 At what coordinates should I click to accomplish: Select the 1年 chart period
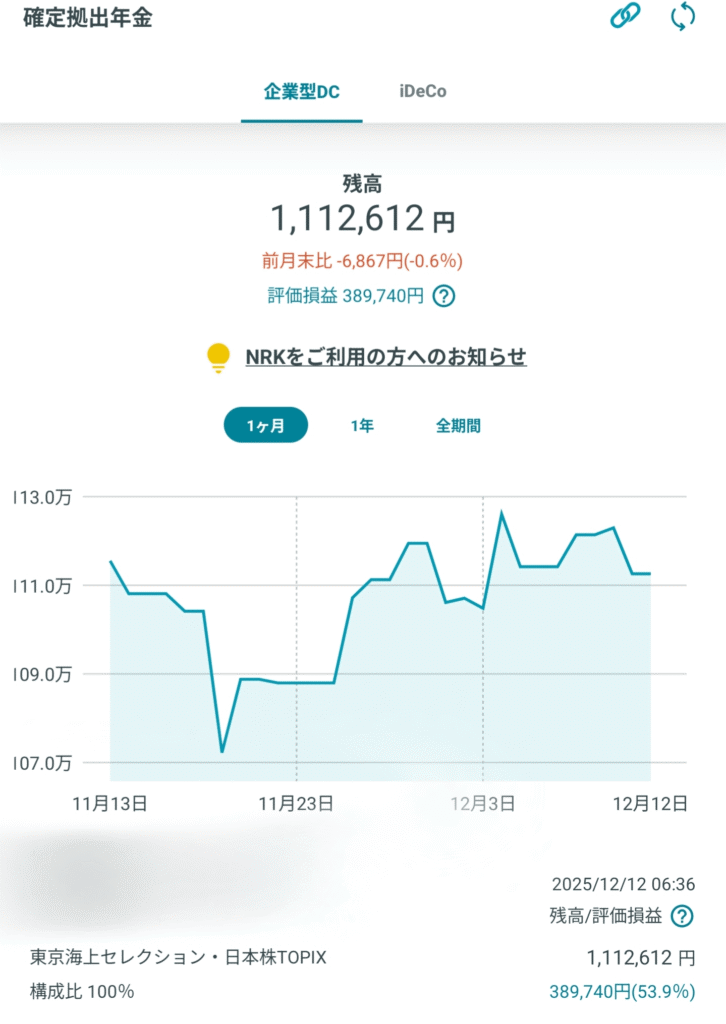click(362, 426)
